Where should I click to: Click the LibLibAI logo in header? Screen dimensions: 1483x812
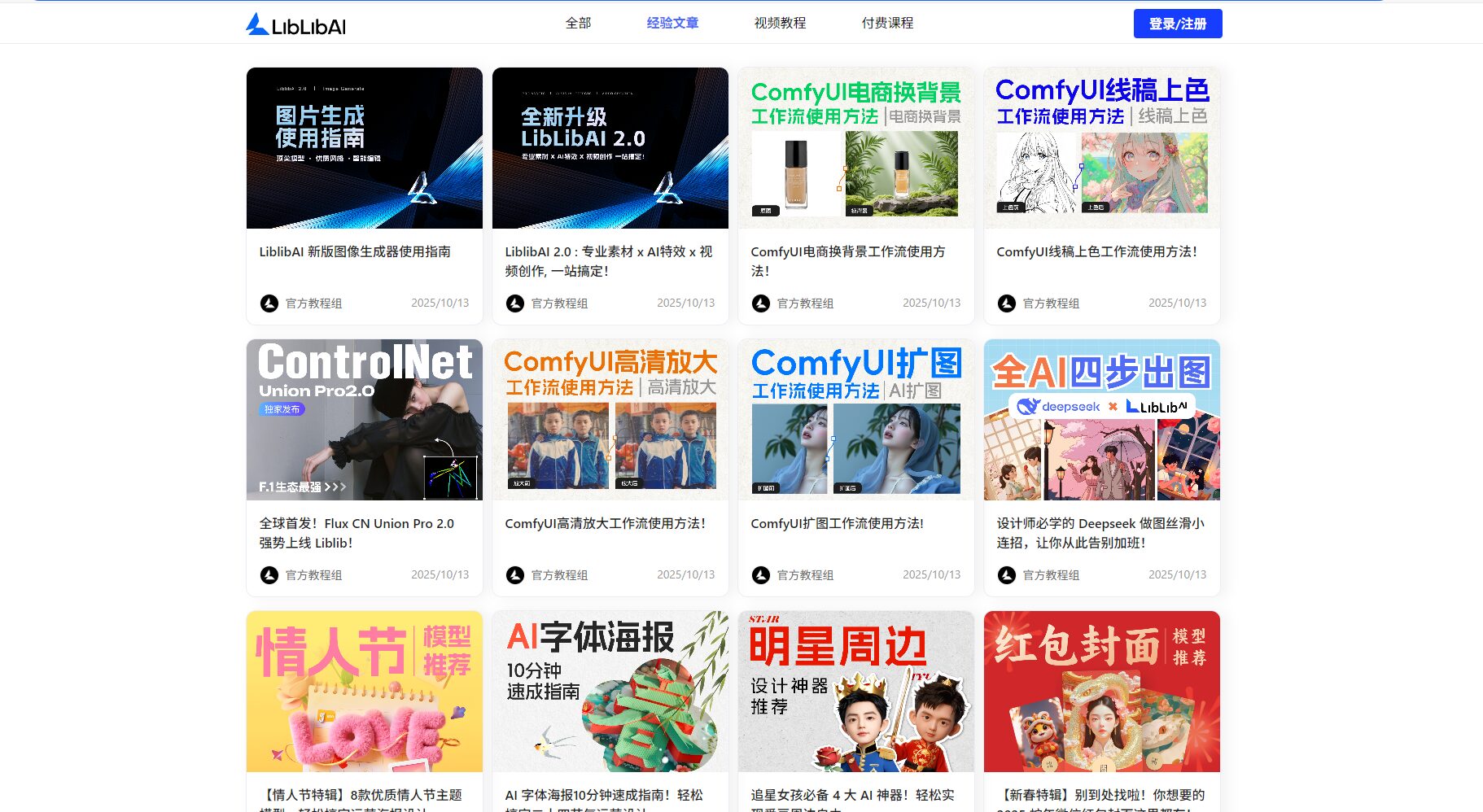[295, 25]
